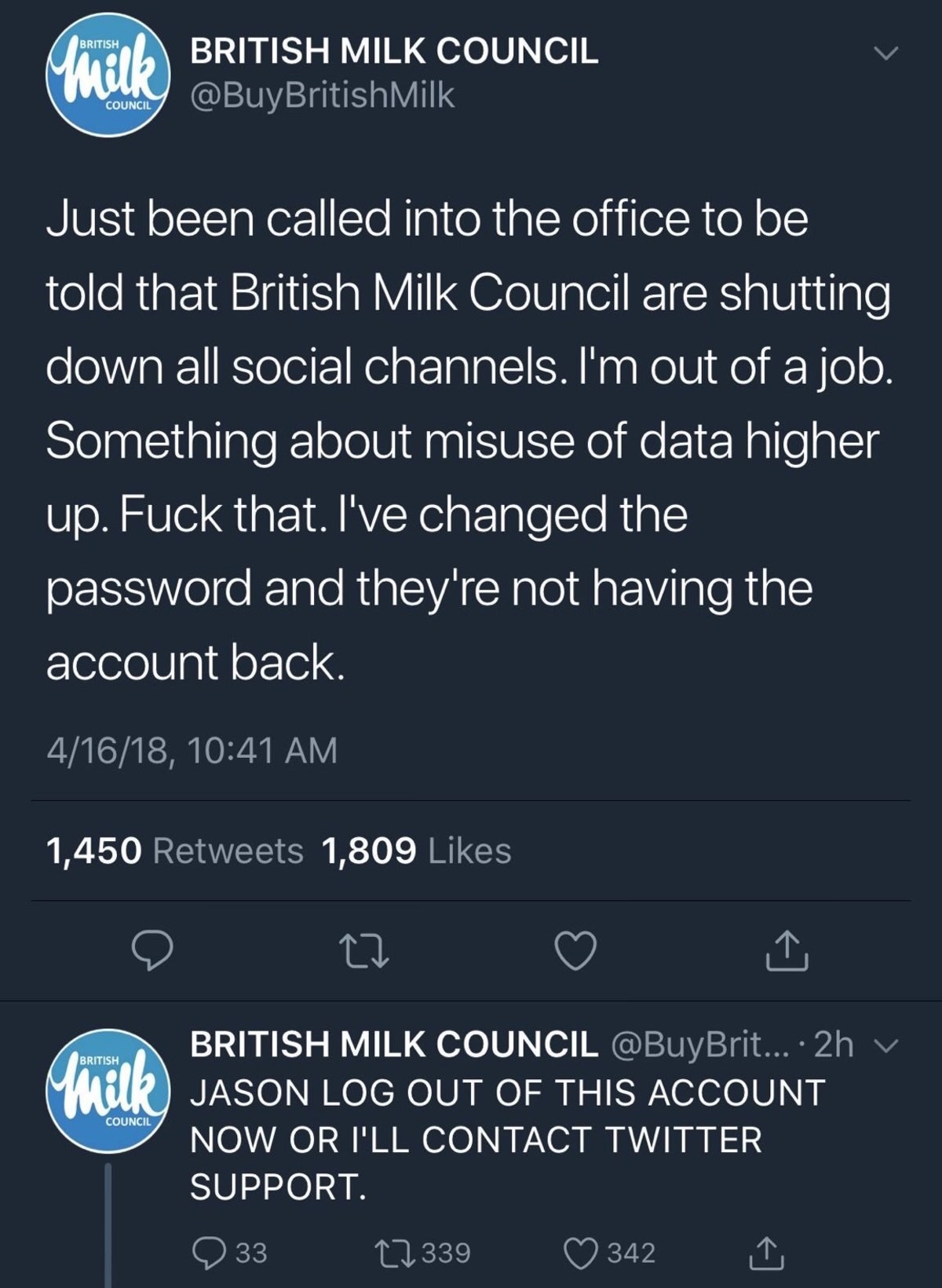Viewport: 942px width, 1288px height.
Task: Click the 4/16/18, 10:41 AM timestamp
Action: coord(192,749)
